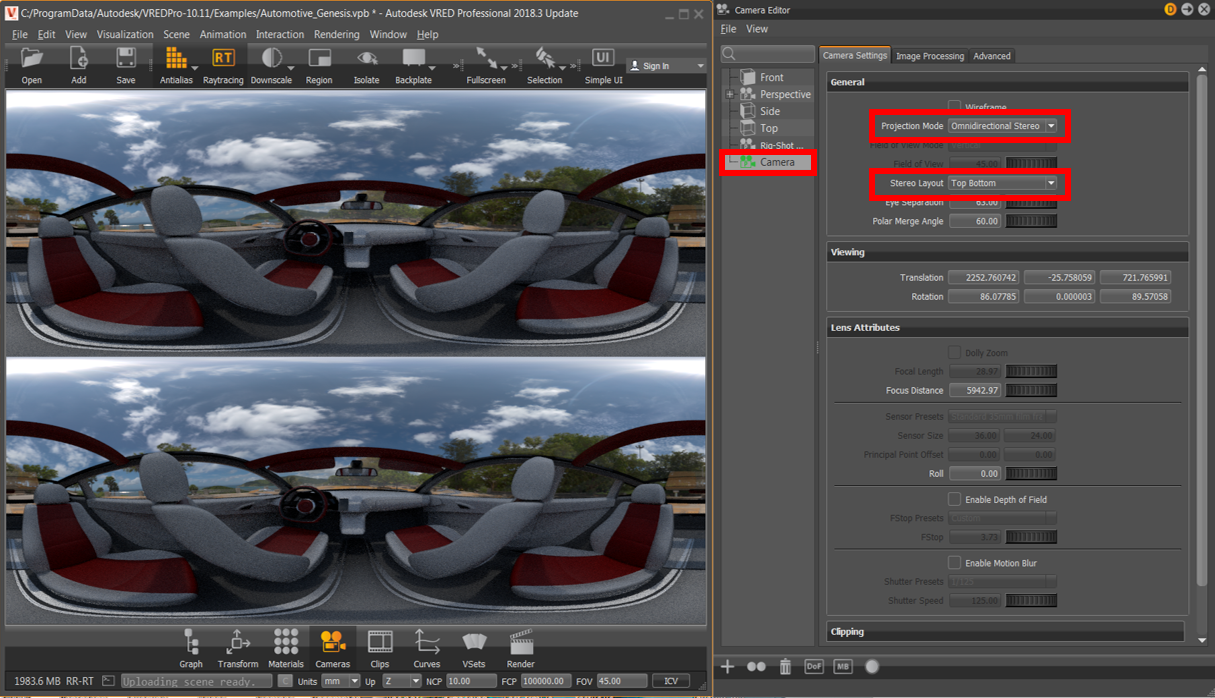The image size is (1215, 698).
Task: Click the DoF icon in Camera Editor
Action: [814, 666]
